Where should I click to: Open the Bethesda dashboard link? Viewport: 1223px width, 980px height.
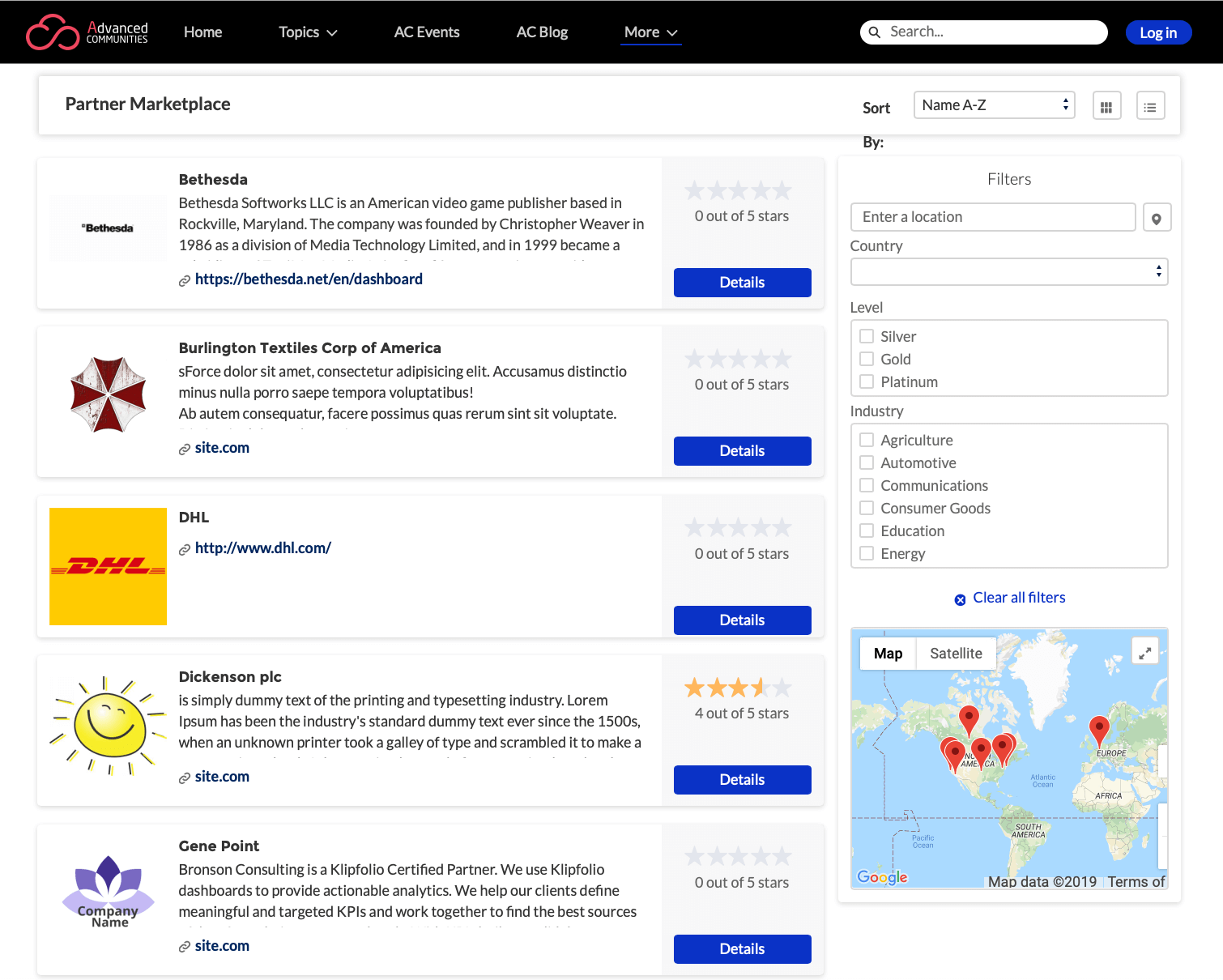[309, 279]
